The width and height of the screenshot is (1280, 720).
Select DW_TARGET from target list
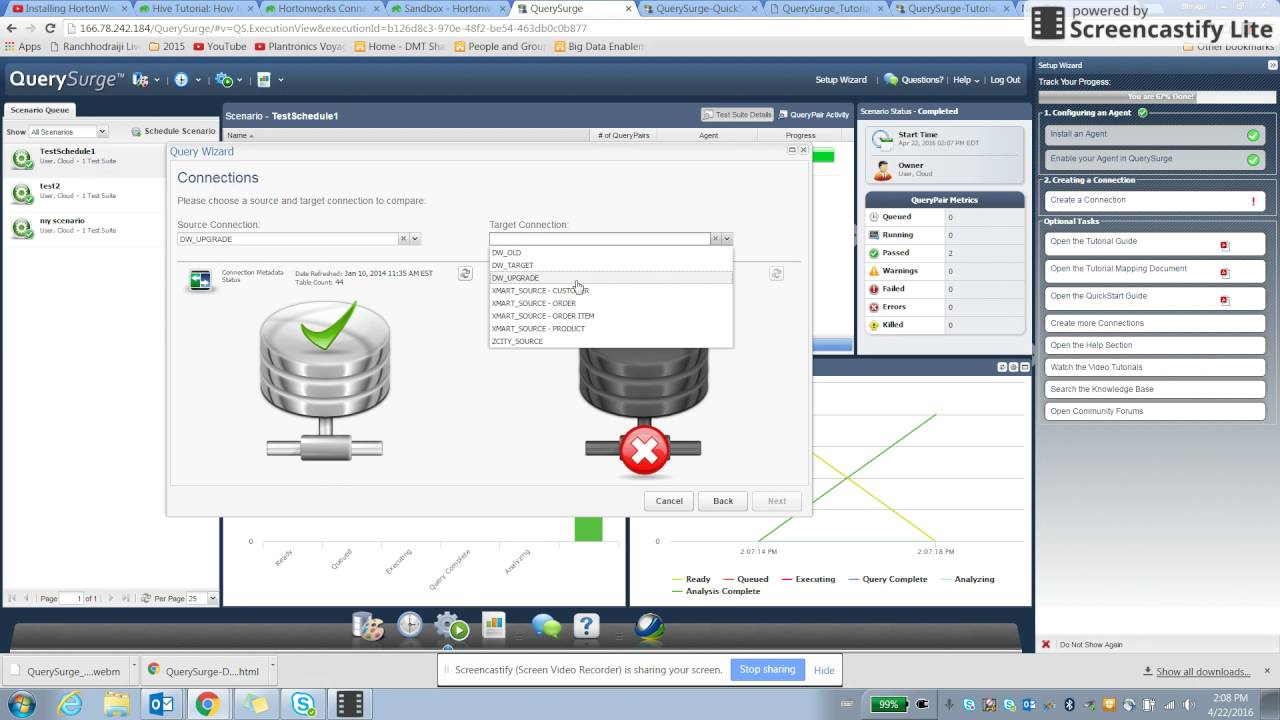click(610, 265)
